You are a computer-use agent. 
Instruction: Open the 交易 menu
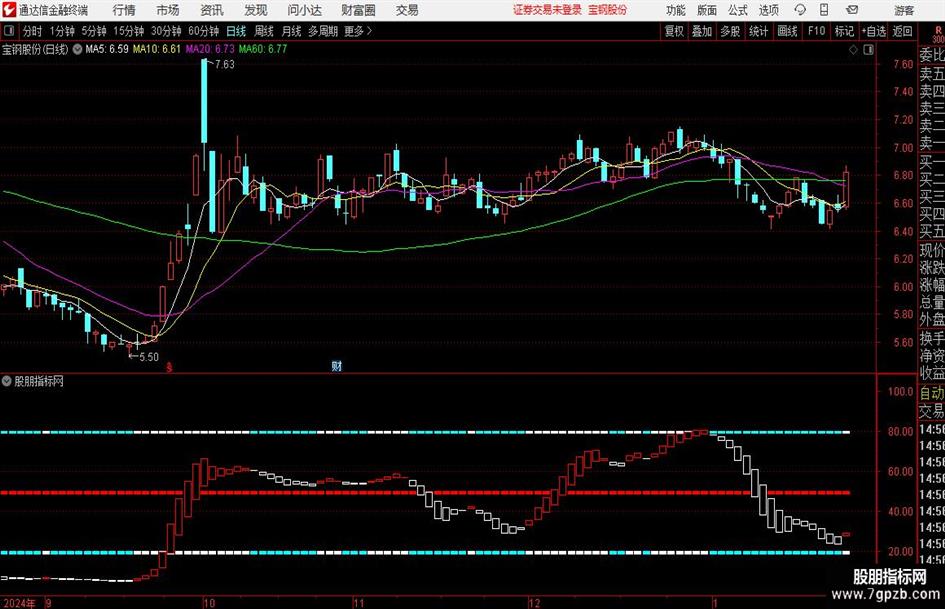407,10
